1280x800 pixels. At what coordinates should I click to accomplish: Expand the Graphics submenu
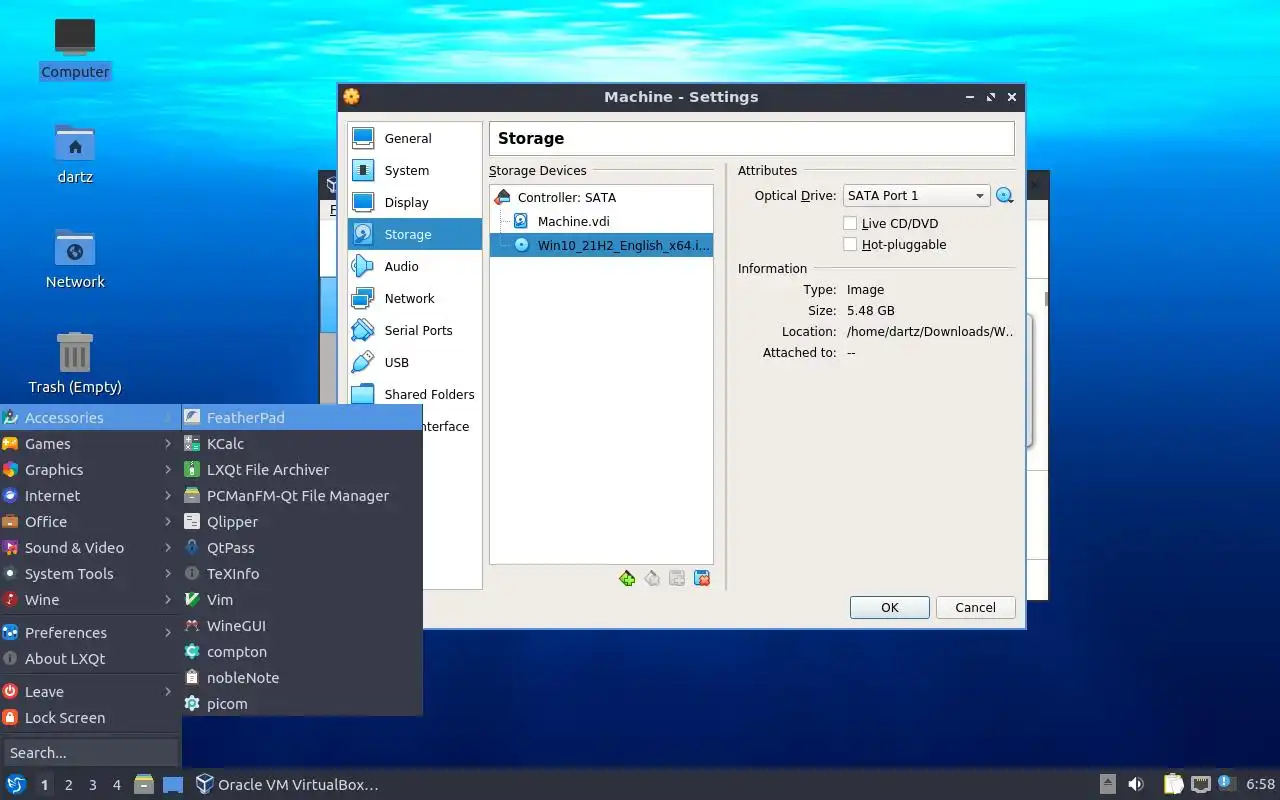click(x=90, y=469)
